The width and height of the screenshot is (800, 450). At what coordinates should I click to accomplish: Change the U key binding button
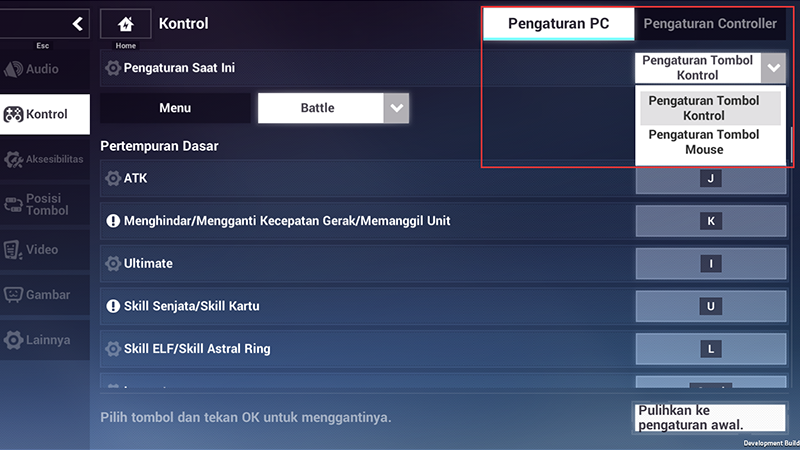[x=711, y=306]
